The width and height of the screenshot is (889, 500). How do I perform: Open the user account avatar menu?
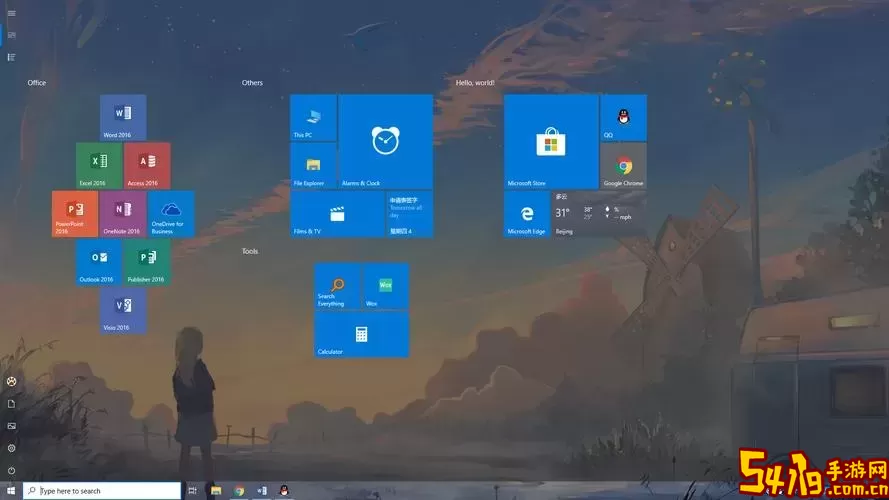pyautogui.click(x=11, y=382)
